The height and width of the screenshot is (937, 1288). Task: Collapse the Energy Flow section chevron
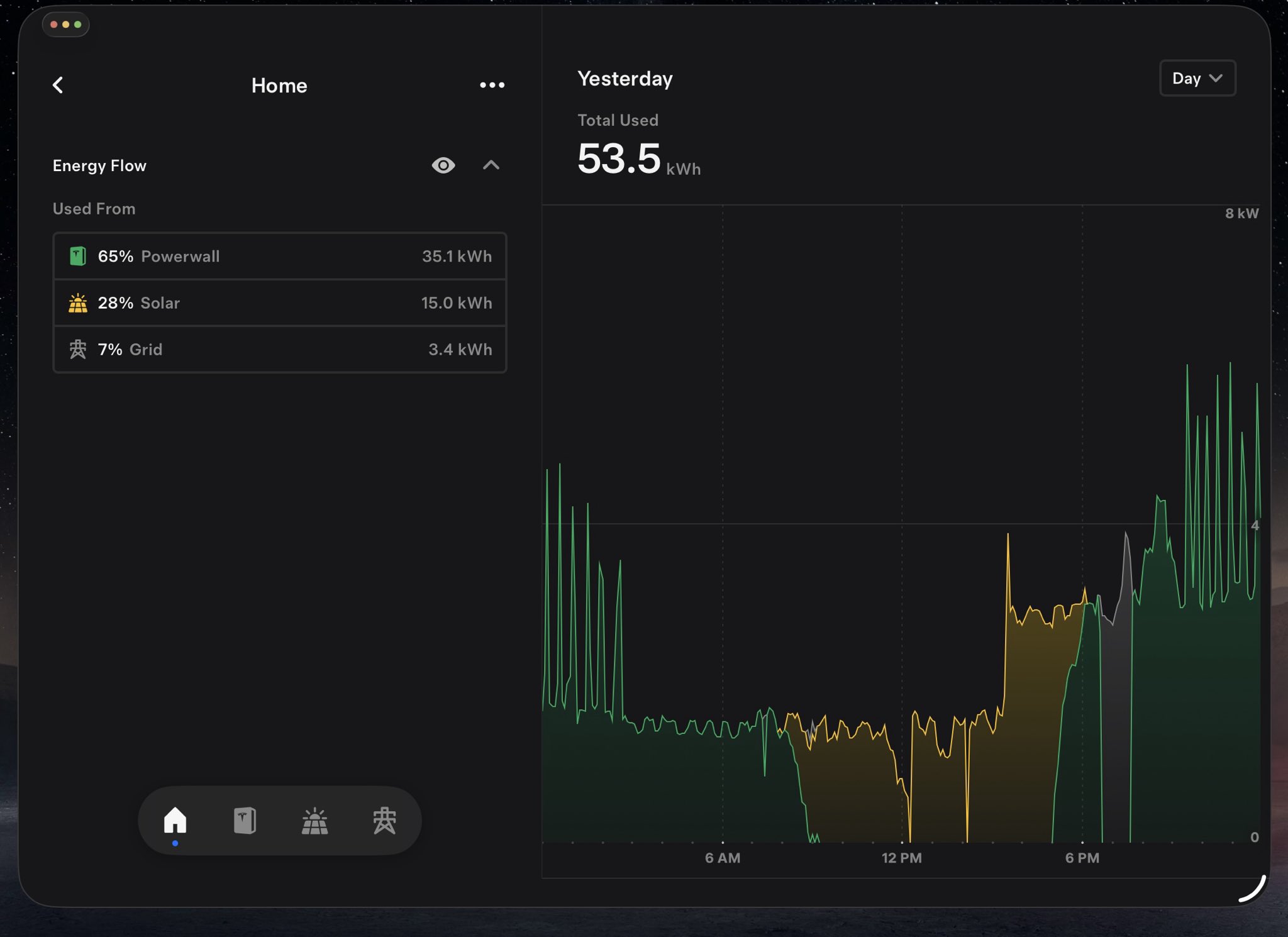coord(491,165)
